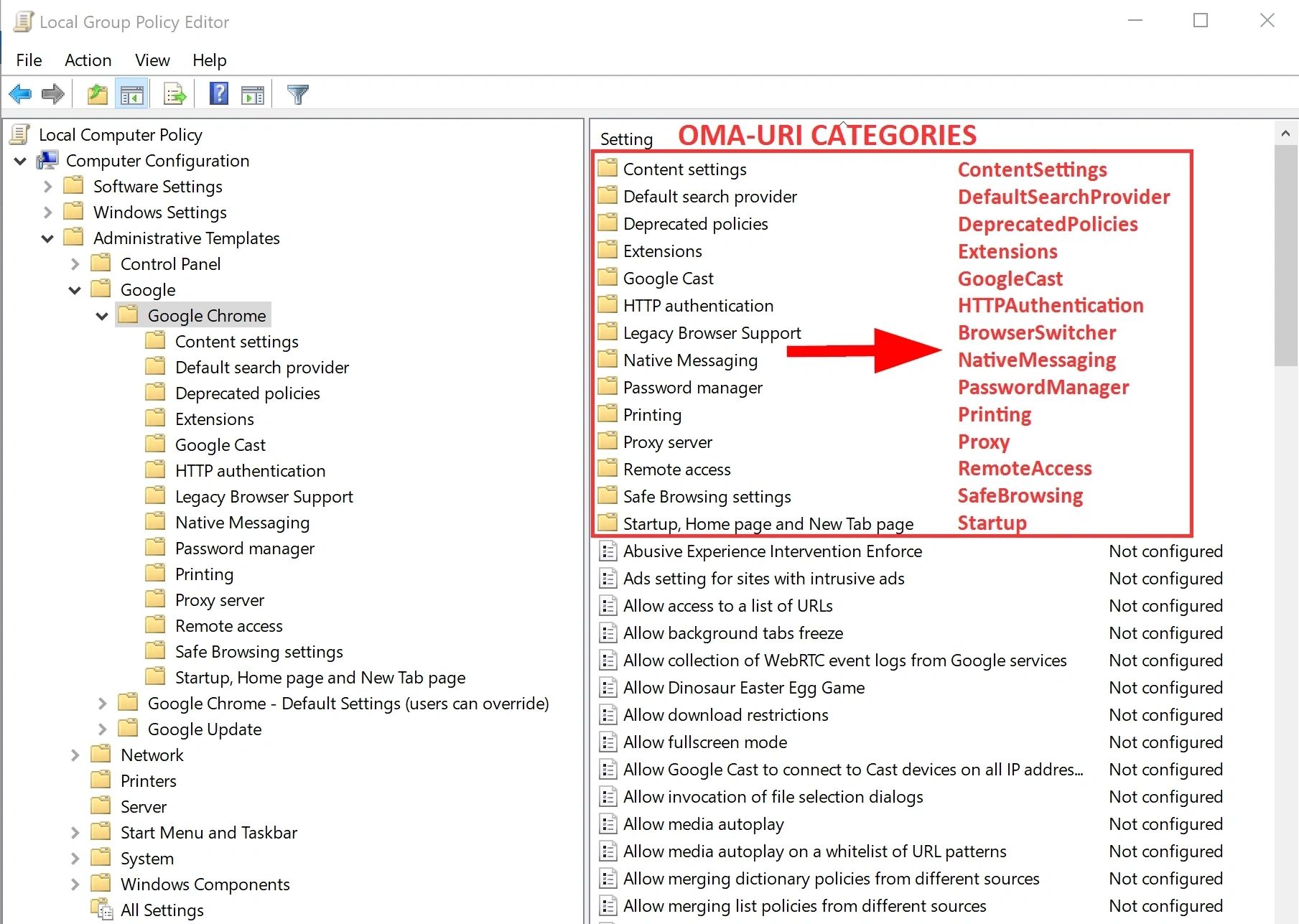Click the Forward arrow toolbar icon
This screenshot has width=1299, height=924.
click(x=53, y=94)
